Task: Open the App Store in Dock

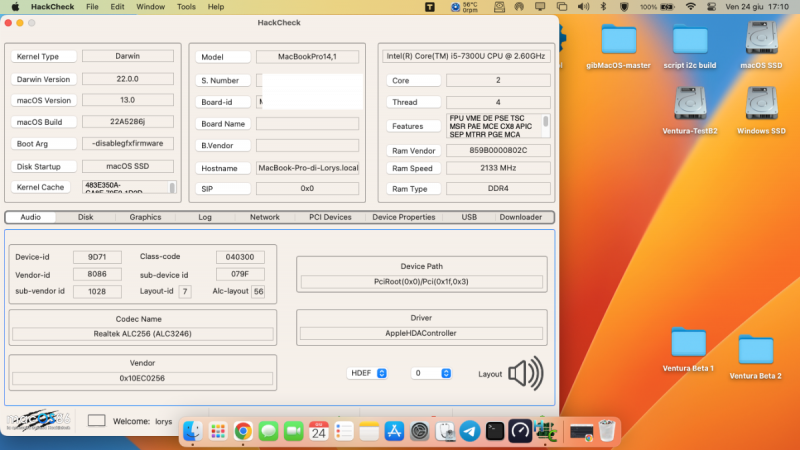Action: [394, 432]
